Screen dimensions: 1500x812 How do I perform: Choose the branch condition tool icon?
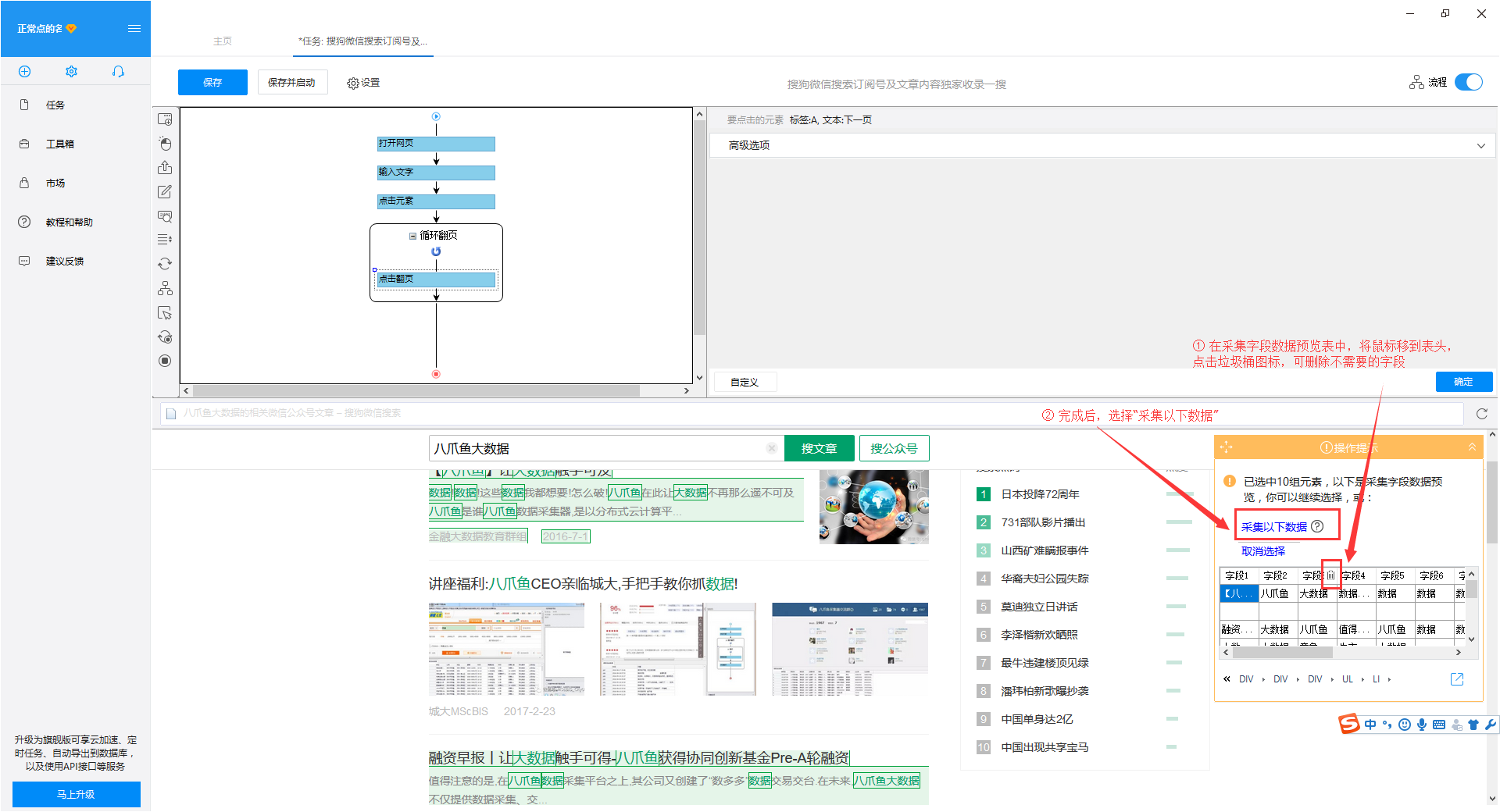(165, 288)
